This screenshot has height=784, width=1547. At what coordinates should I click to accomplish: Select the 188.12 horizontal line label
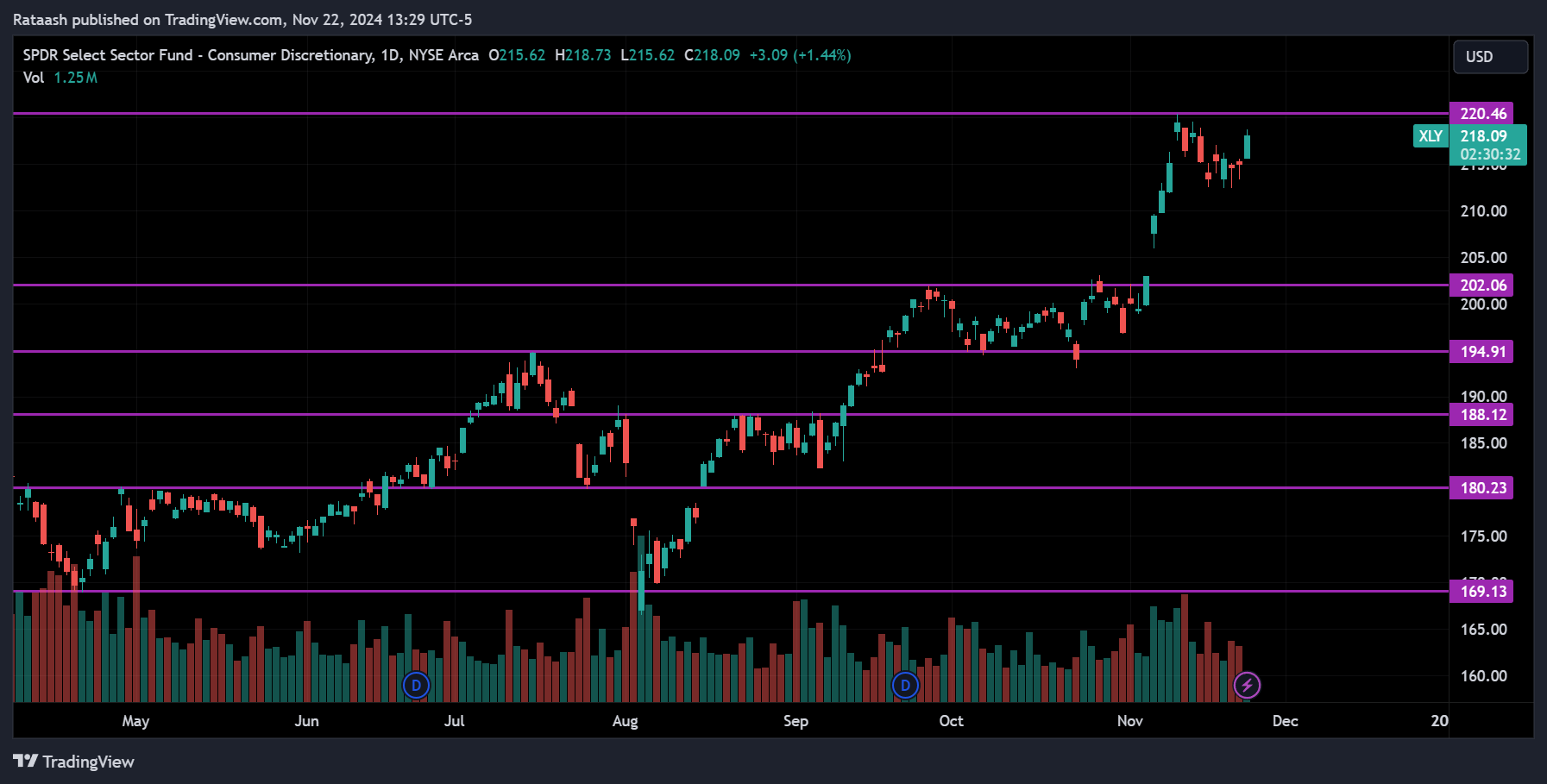coord(1481,415)
